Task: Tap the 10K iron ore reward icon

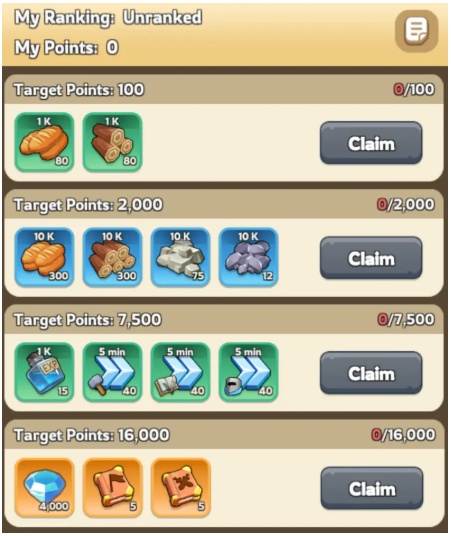Action: point(249,257)
